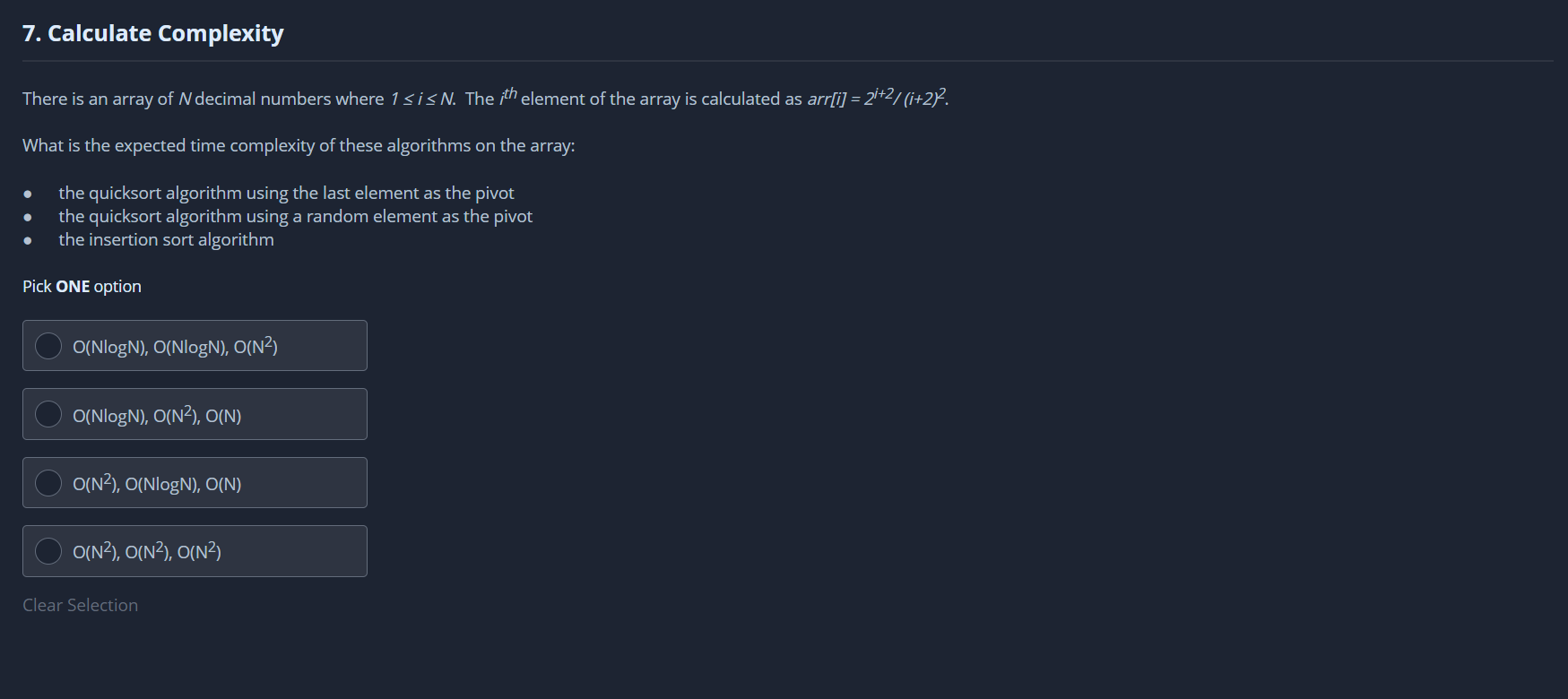Click the insertion sort algorithm bullet

tap(166, 240)
